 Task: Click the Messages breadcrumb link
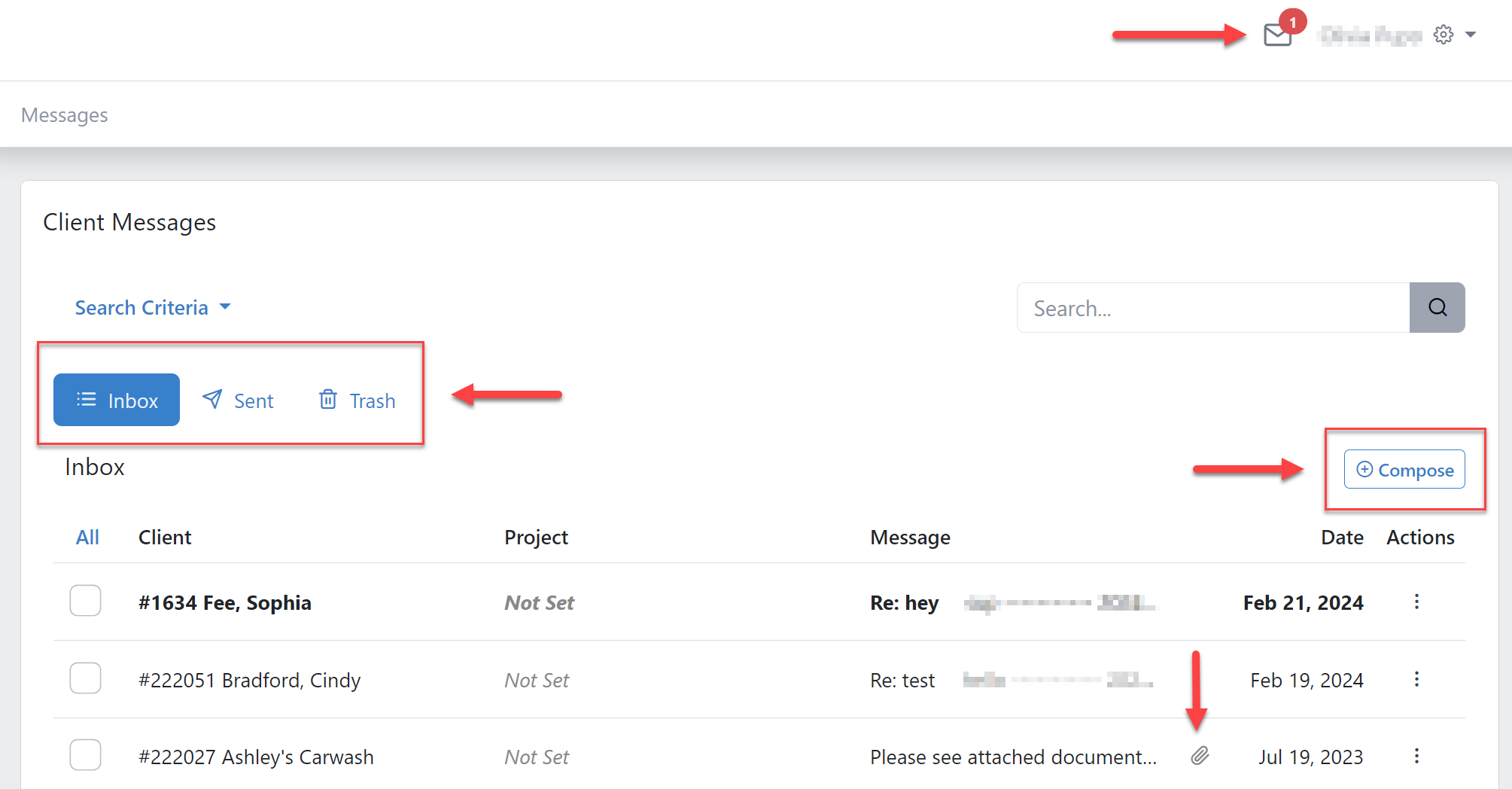pos(64,114)
